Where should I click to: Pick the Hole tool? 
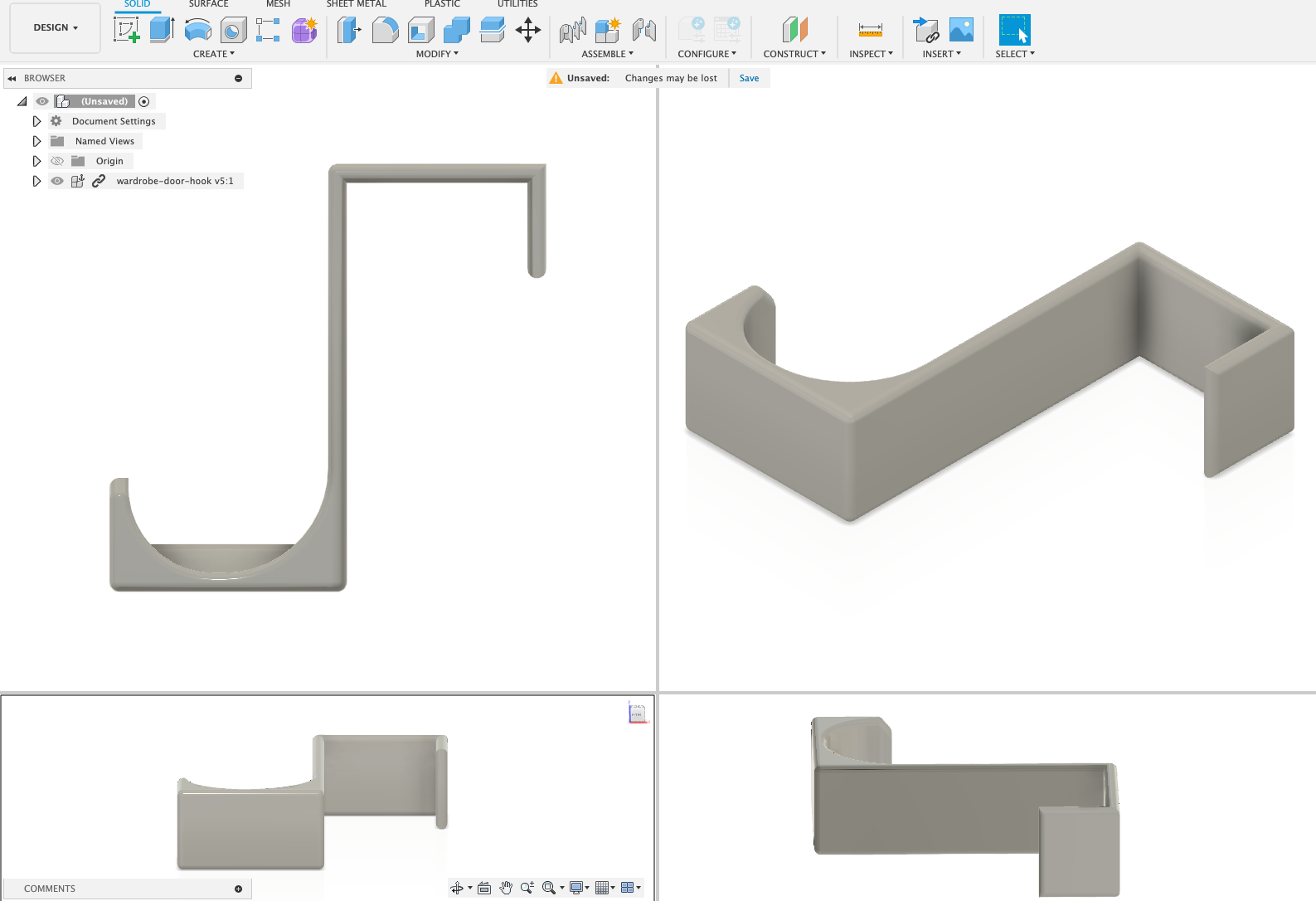(233, 31)
